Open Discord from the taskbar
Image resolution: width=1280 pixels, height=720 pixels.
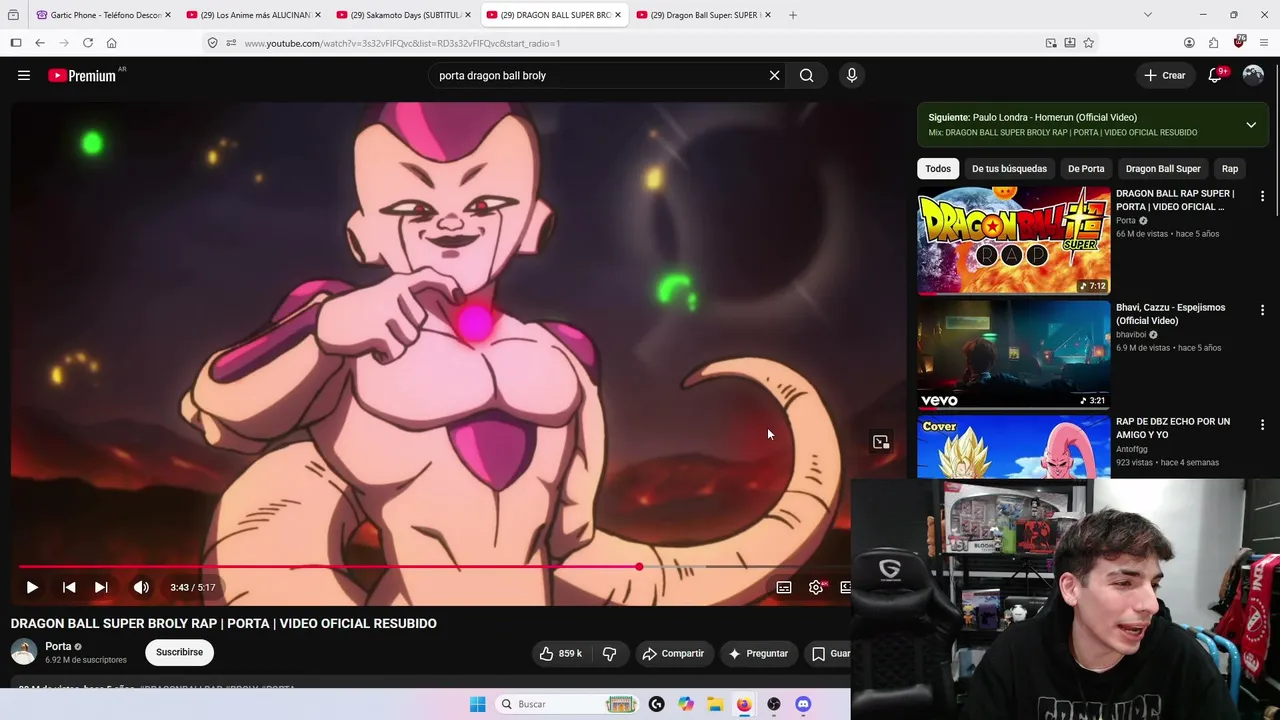pyautogui.click(x=803, y=704)
